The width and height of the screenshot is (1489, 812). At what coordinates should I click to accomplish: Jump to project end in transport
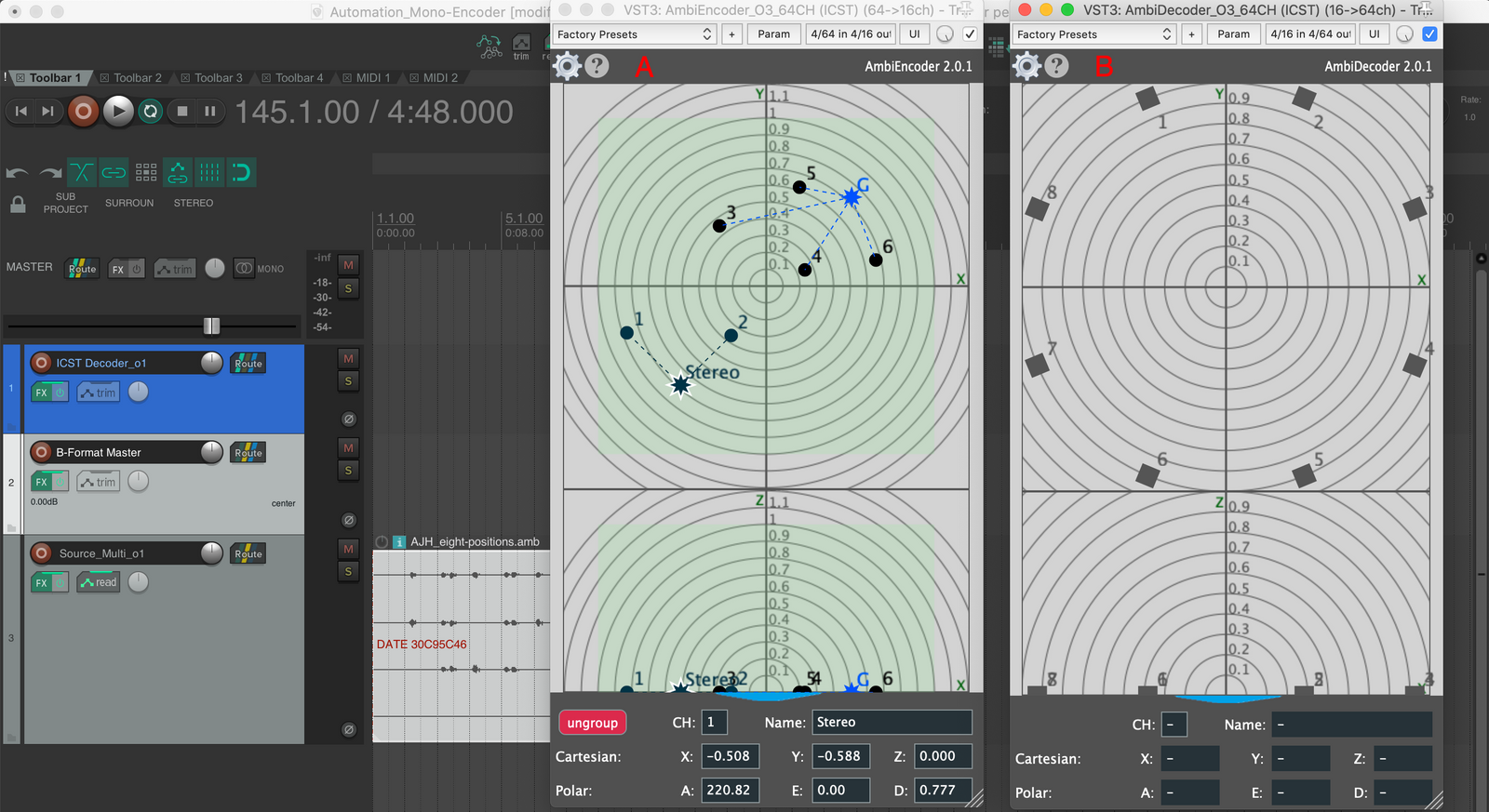pos(47,112)
